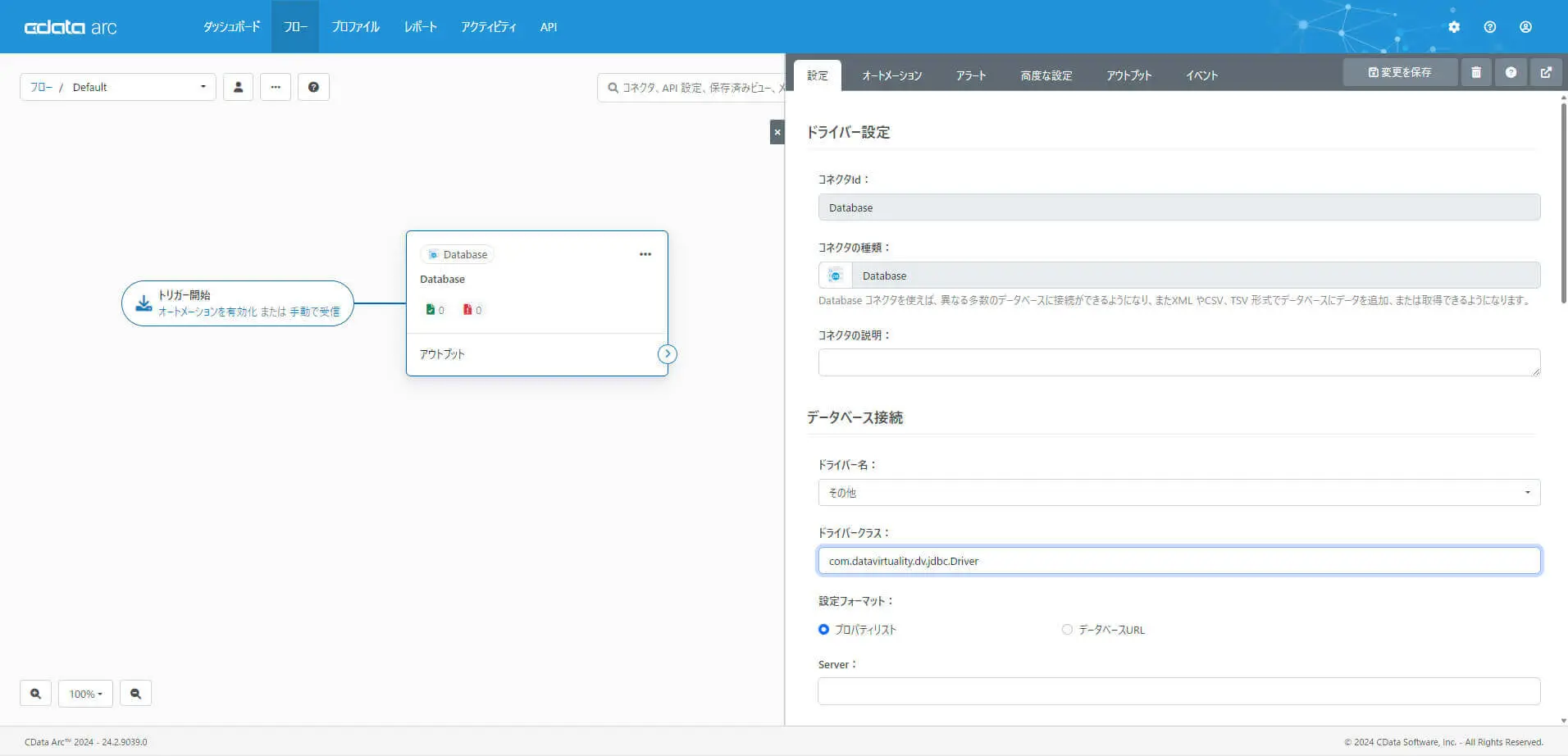
Task: Select the データベースURL radio option
Action: point(1067,630)
